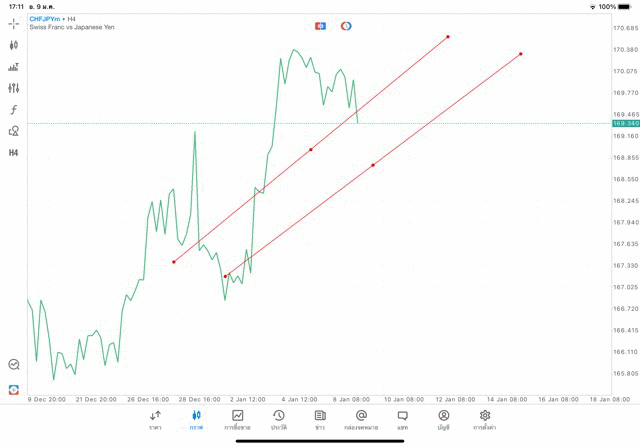
Task: Tap the new order icon at bottom left
Action: [x=14, y=389]
